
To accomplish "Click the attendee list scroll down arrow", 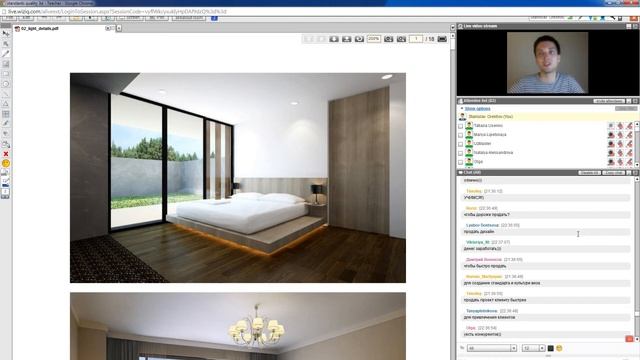I will [x=637, y=164].
